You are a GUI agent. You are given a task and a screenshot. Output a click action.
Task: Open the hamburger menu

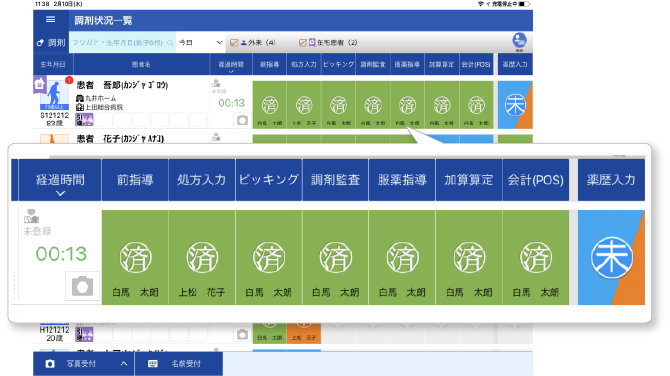coord(50,20)
